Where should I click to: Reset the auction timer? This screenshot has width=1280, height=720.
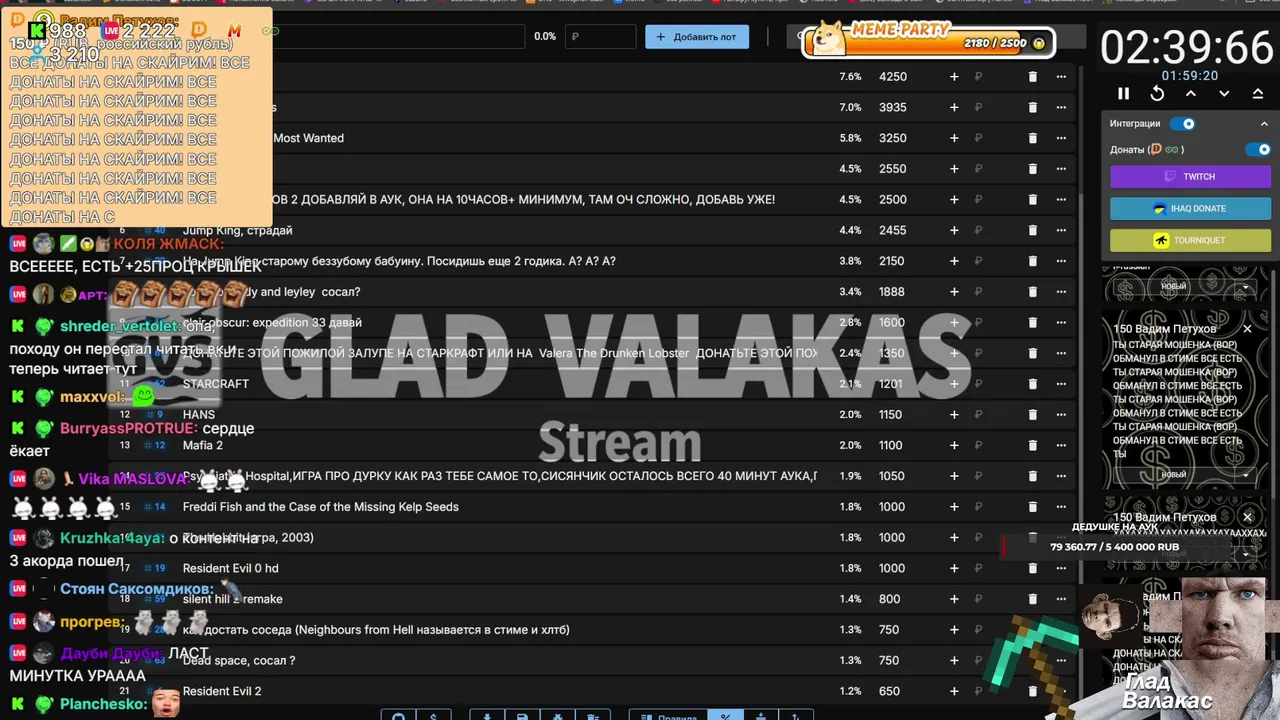pos(1157,93)
